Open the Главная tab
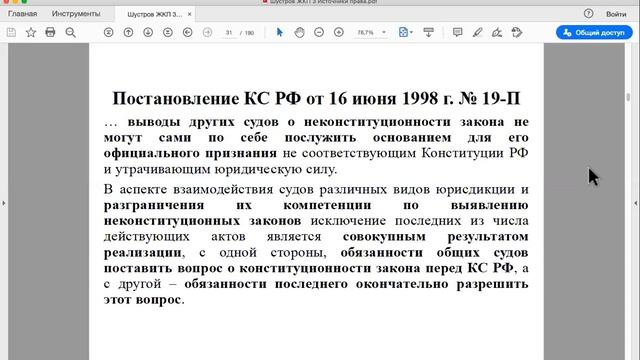The width and height of the screenshot is (640, 360). click(x=22, y=13)
